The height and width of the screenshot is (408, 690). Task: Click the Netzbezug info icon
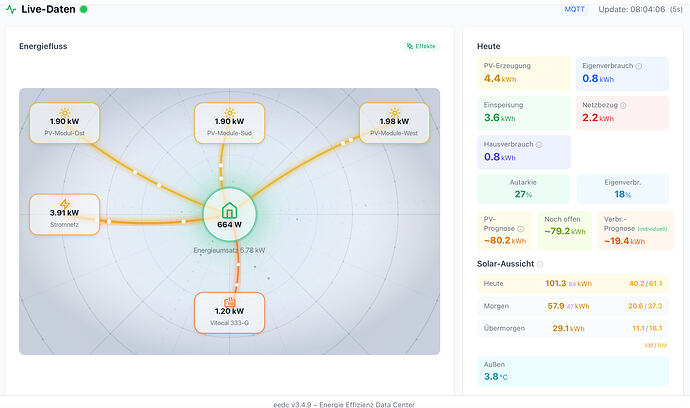click(623, 106)
